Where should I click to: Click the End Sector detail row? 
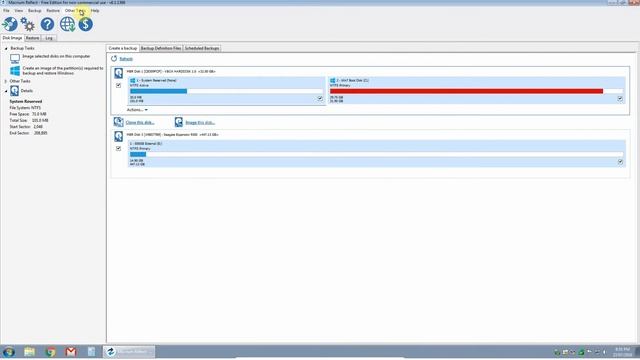[28, 133]
